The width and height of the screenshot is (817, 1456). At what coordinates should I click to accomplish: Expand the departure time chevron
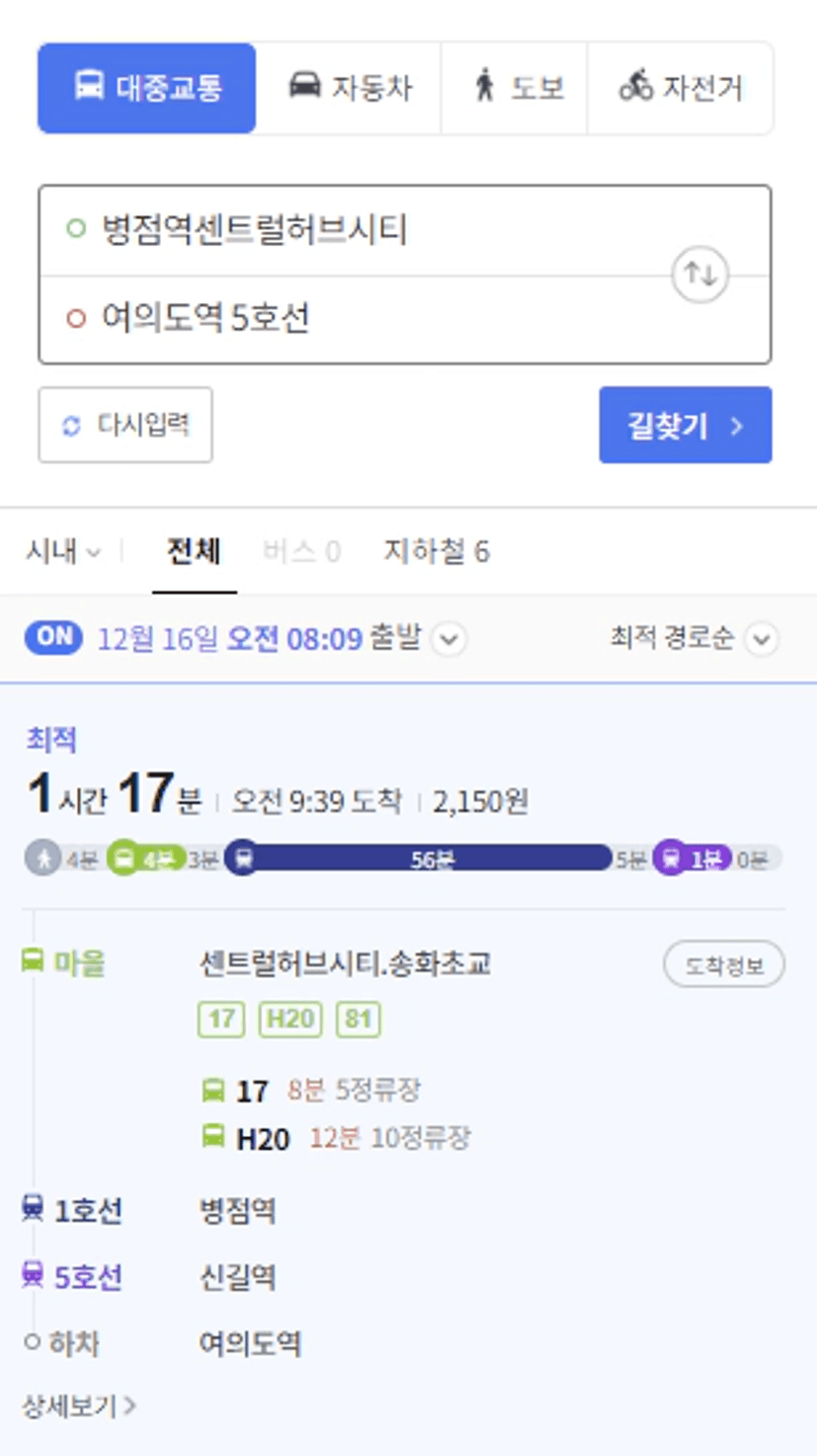pyautogui.click(x=449, y=639)
